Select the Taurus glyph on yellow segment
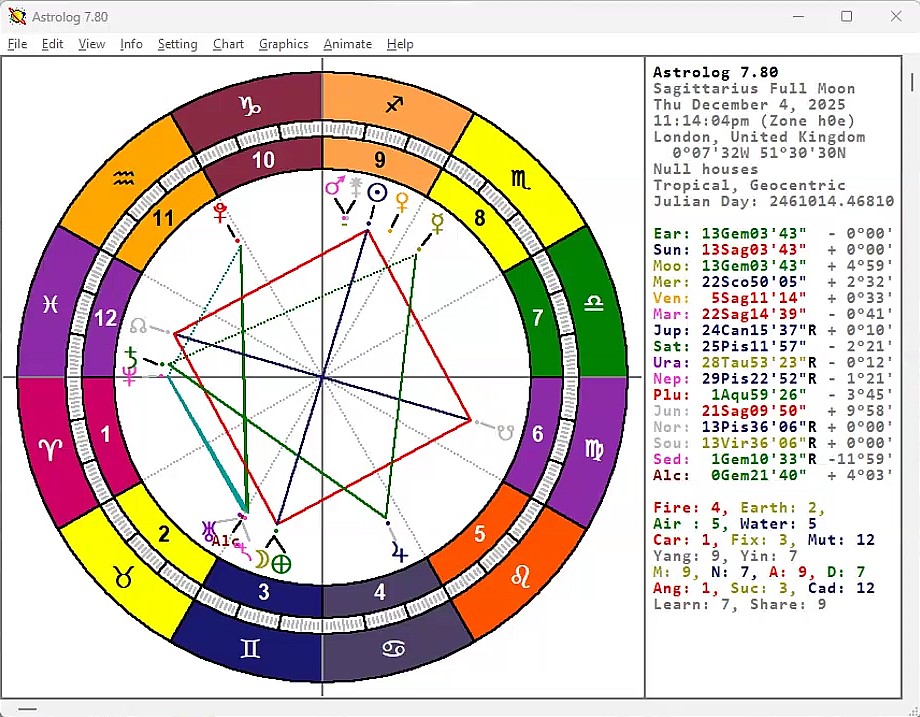920x717 pixels. [123, 576]
